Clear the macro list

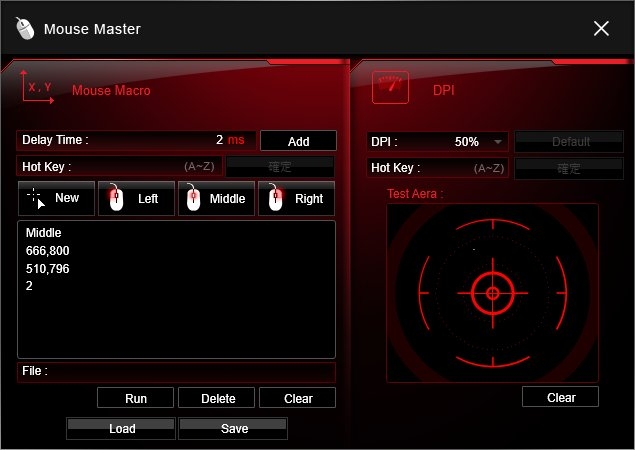coord(298,398)
